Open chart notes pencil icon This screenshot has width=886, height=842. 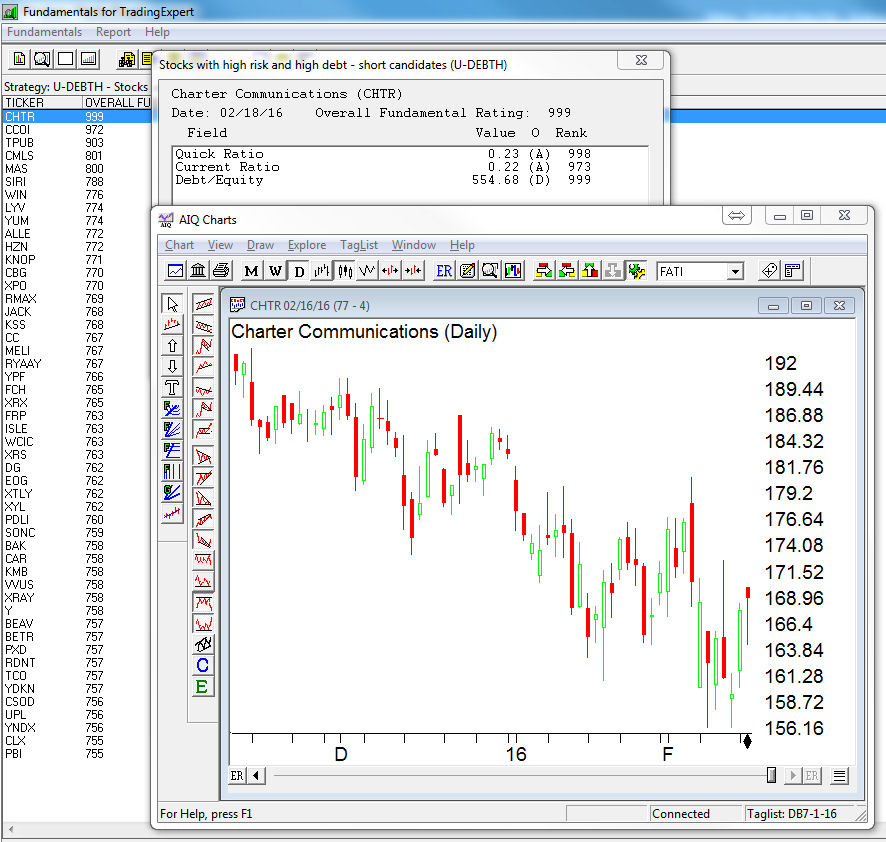tap(467, 271)
